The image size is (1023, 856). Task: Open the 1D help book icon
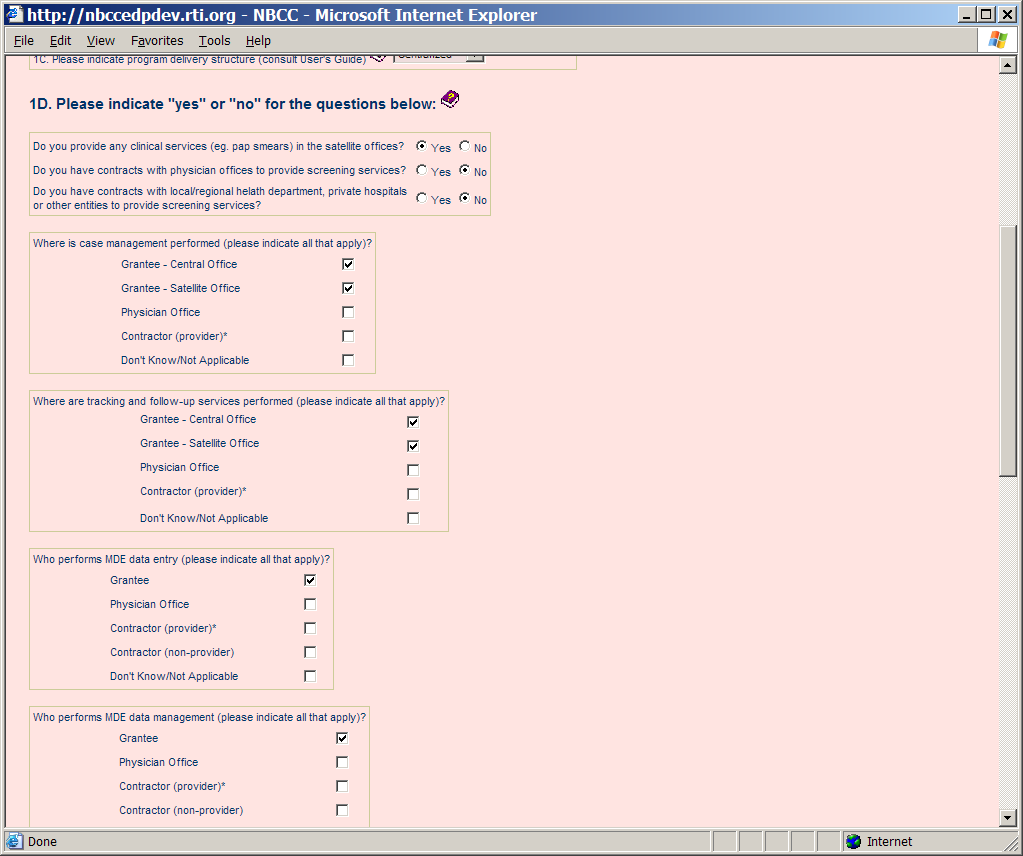point(450,100)
